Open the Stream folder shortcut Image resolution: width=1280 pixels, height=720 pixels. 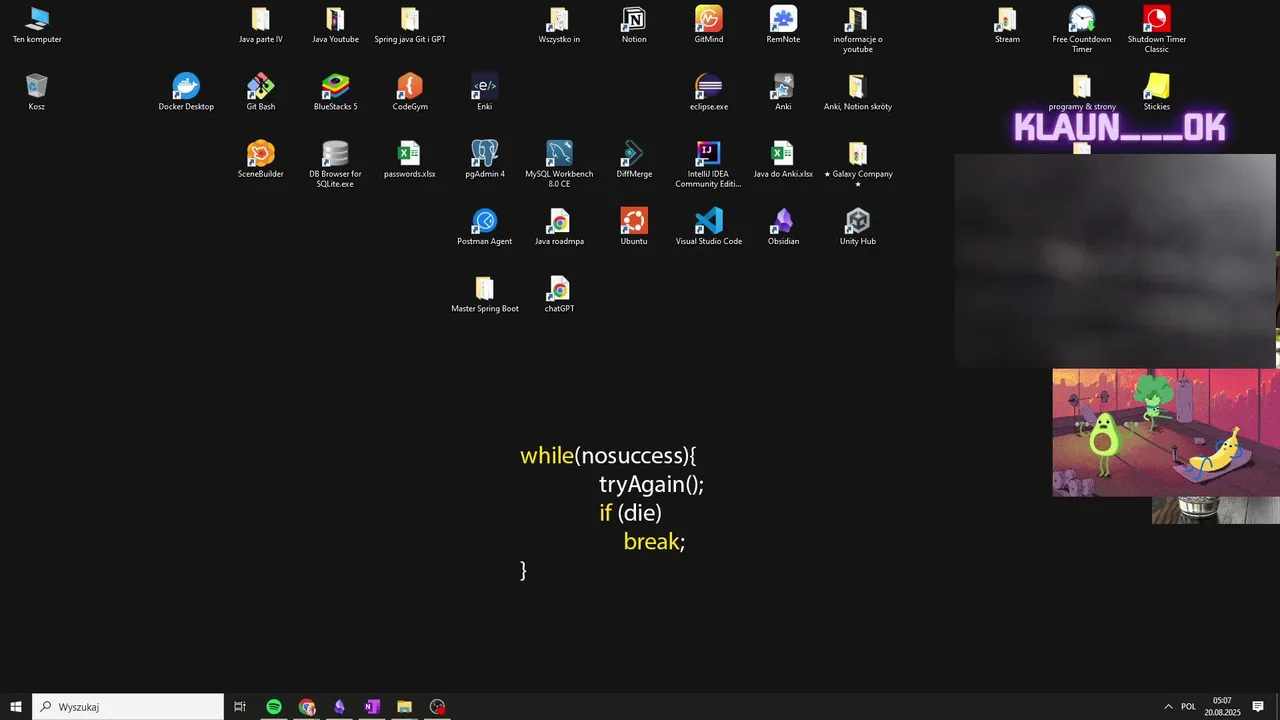(x=1007, y=26)
